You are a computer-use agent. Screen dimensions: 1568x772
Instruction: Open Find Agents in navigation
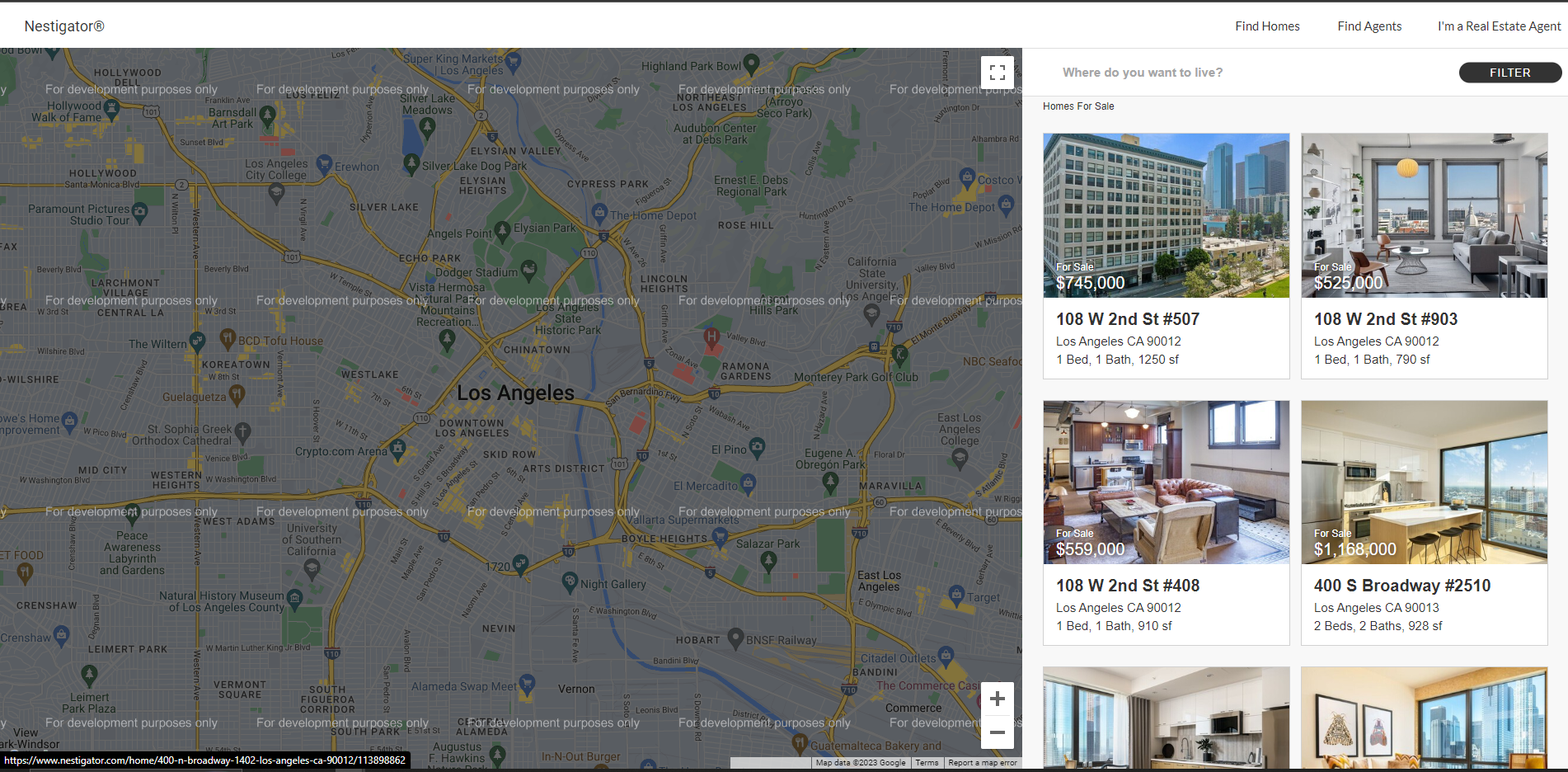pyautogui.click(x=1369, y=26)
